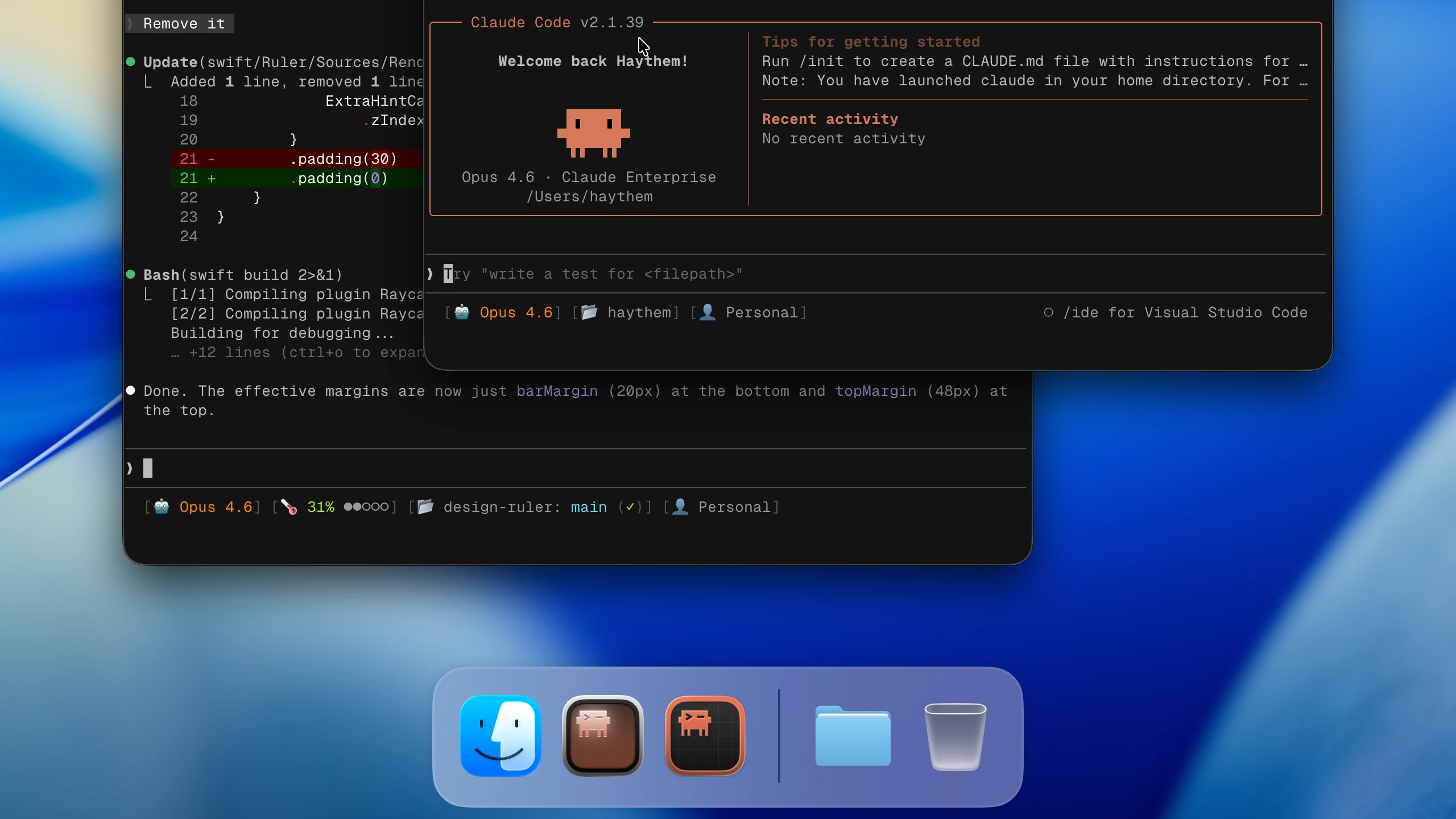1456x819 pixels.
Task: Click the person icon beside Personal in front window
Action: pos(708,312)
